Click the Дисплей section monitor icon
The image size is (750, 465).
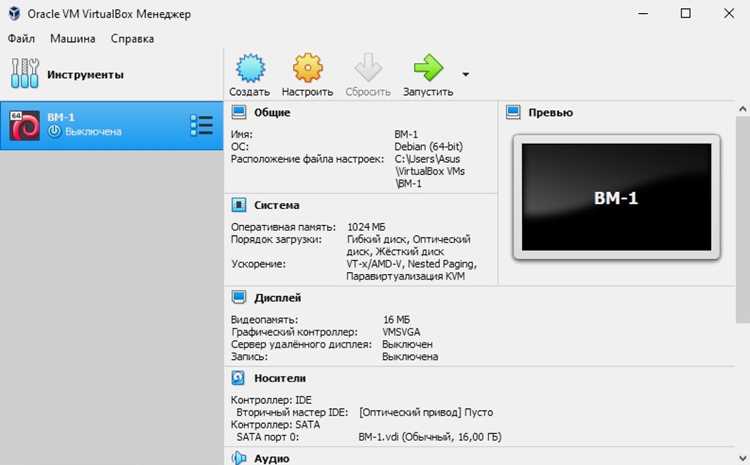pyautogui.click(x=239, y=297)
